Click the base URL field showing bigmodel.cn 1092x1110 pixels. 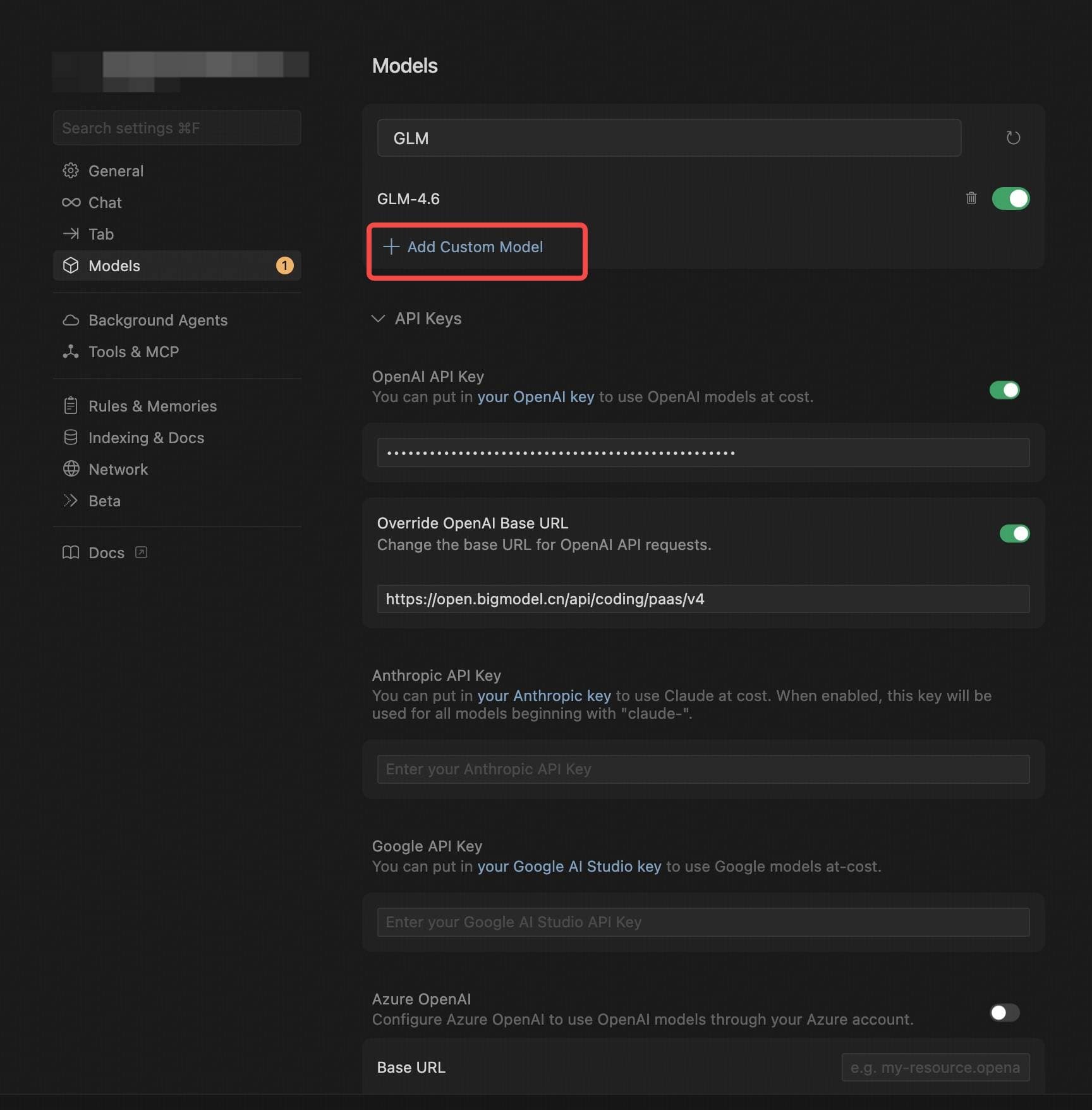pyautogui.click(x=703, y=599)
